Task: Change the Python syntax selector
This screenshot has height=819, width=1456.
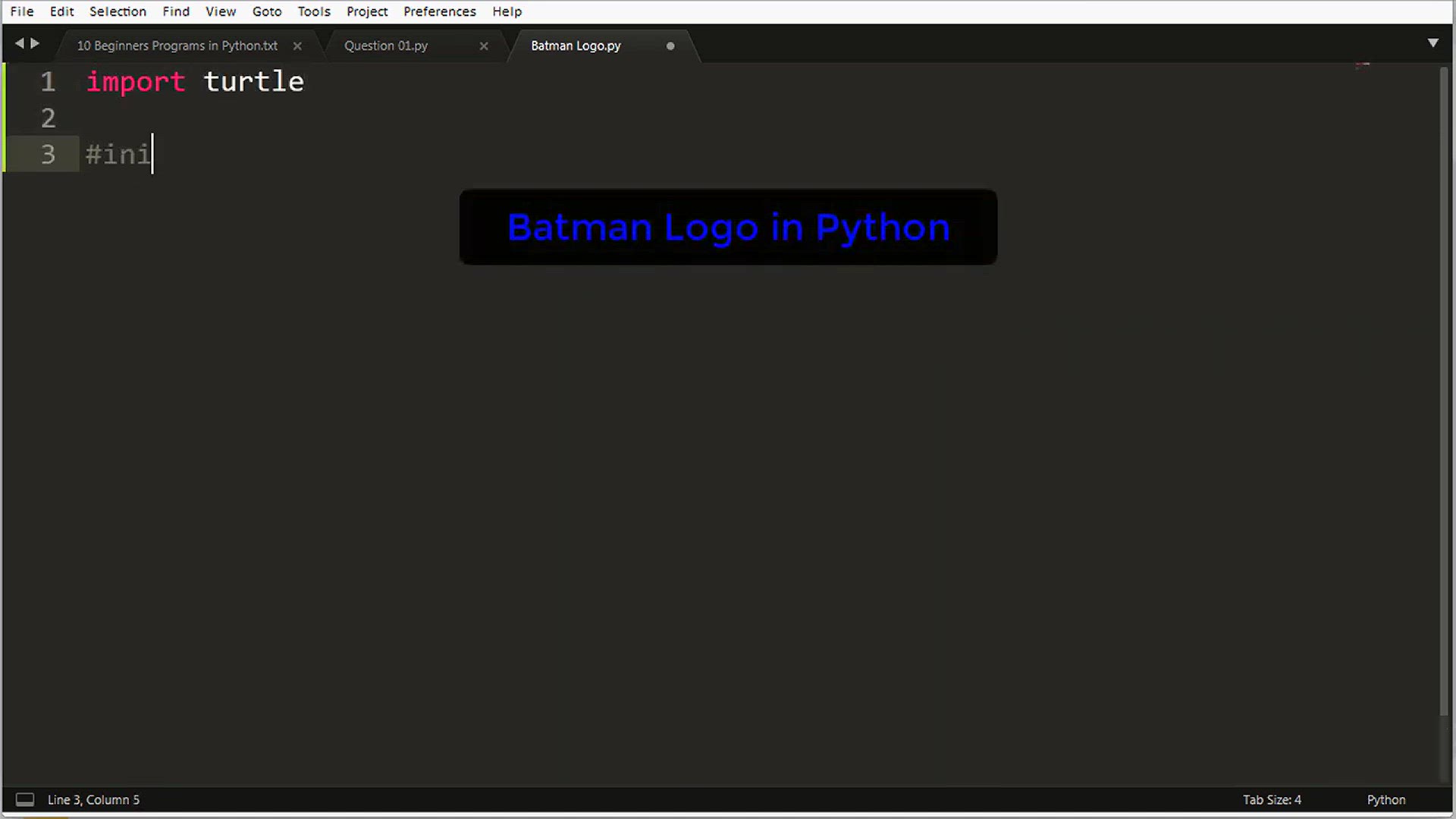Action: [1386, 799]
